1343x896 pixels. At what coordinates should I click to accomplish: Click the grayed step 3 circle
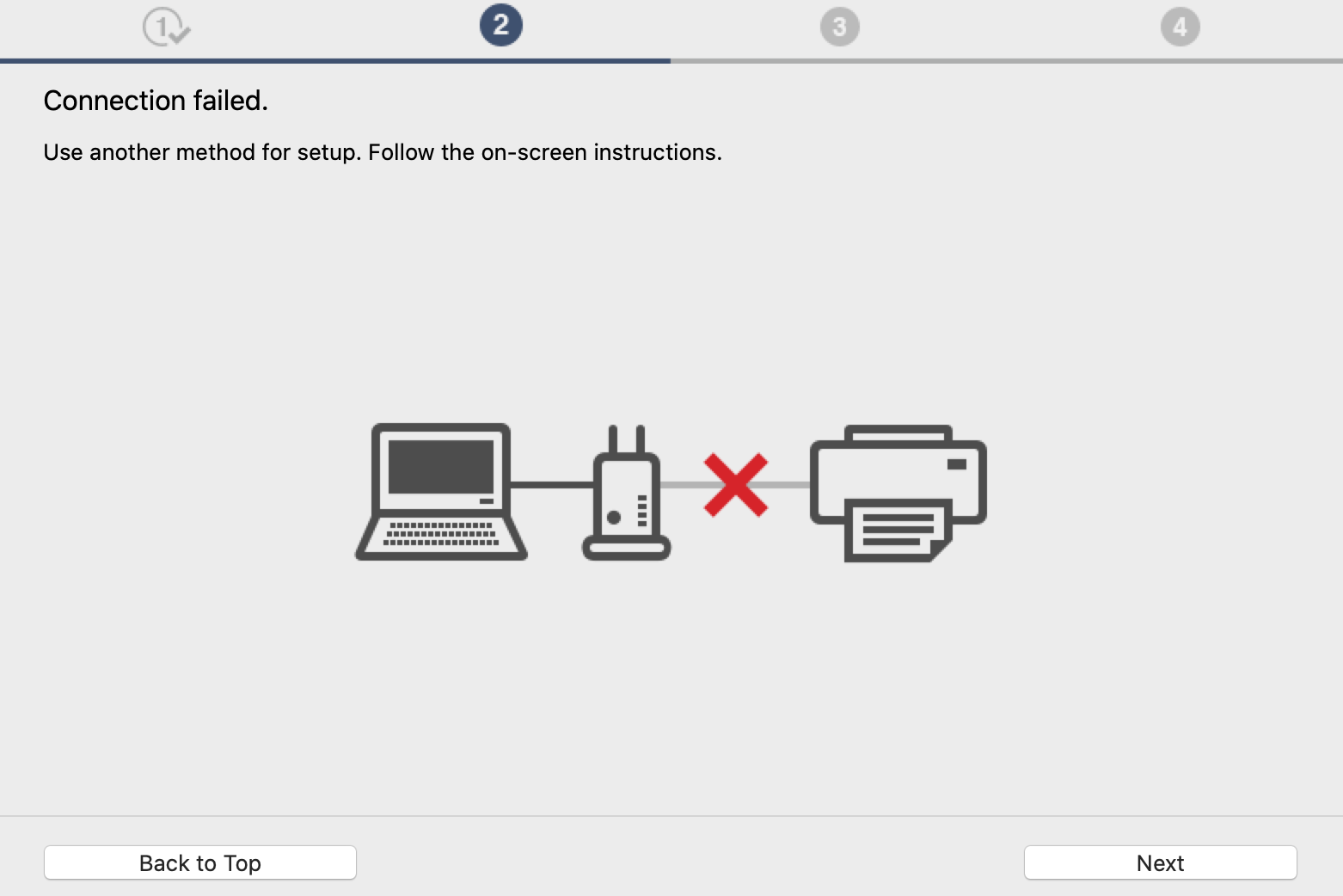coord(840,27)
